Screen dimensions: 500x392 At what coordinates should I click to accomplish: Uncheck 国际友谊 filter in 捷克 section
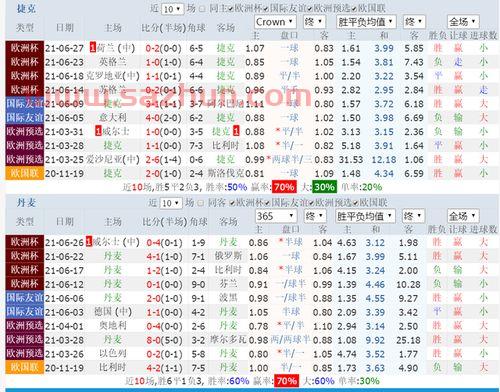[x=266, y=9]
